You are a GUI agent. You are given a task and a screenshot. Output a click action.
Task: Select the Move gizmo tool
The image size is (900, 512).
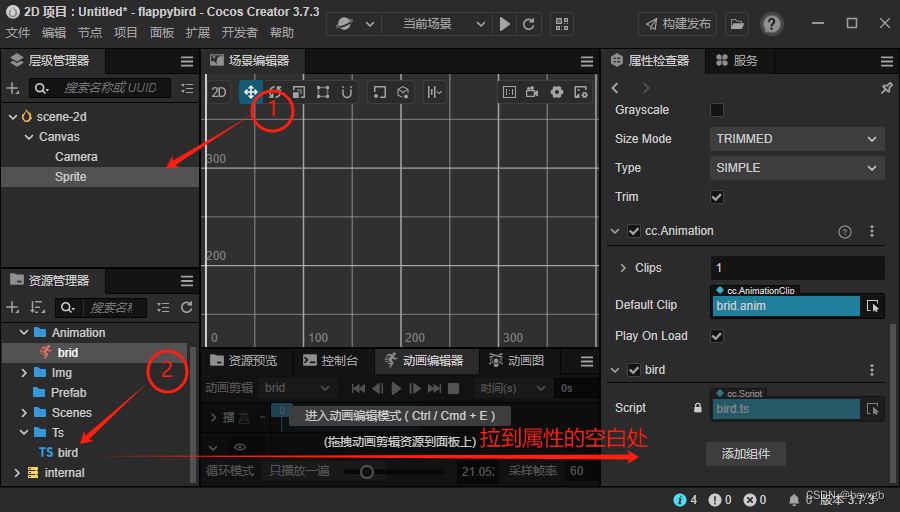coord(251,92)
